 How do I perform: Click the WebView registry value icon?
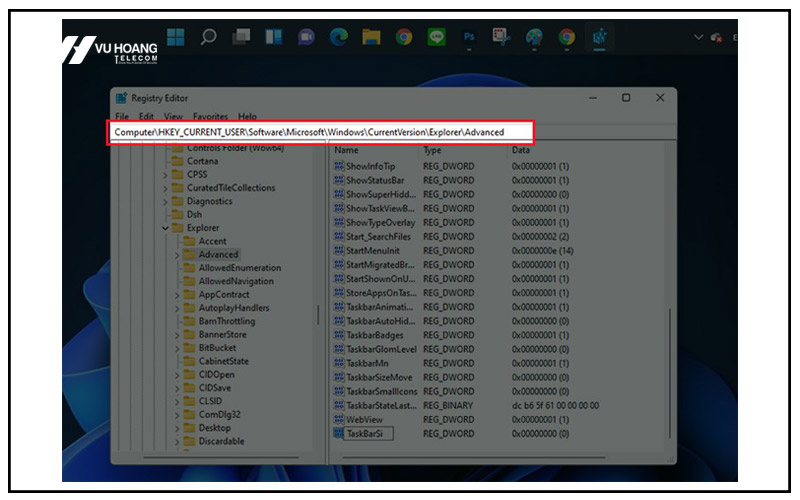[338, 420]
